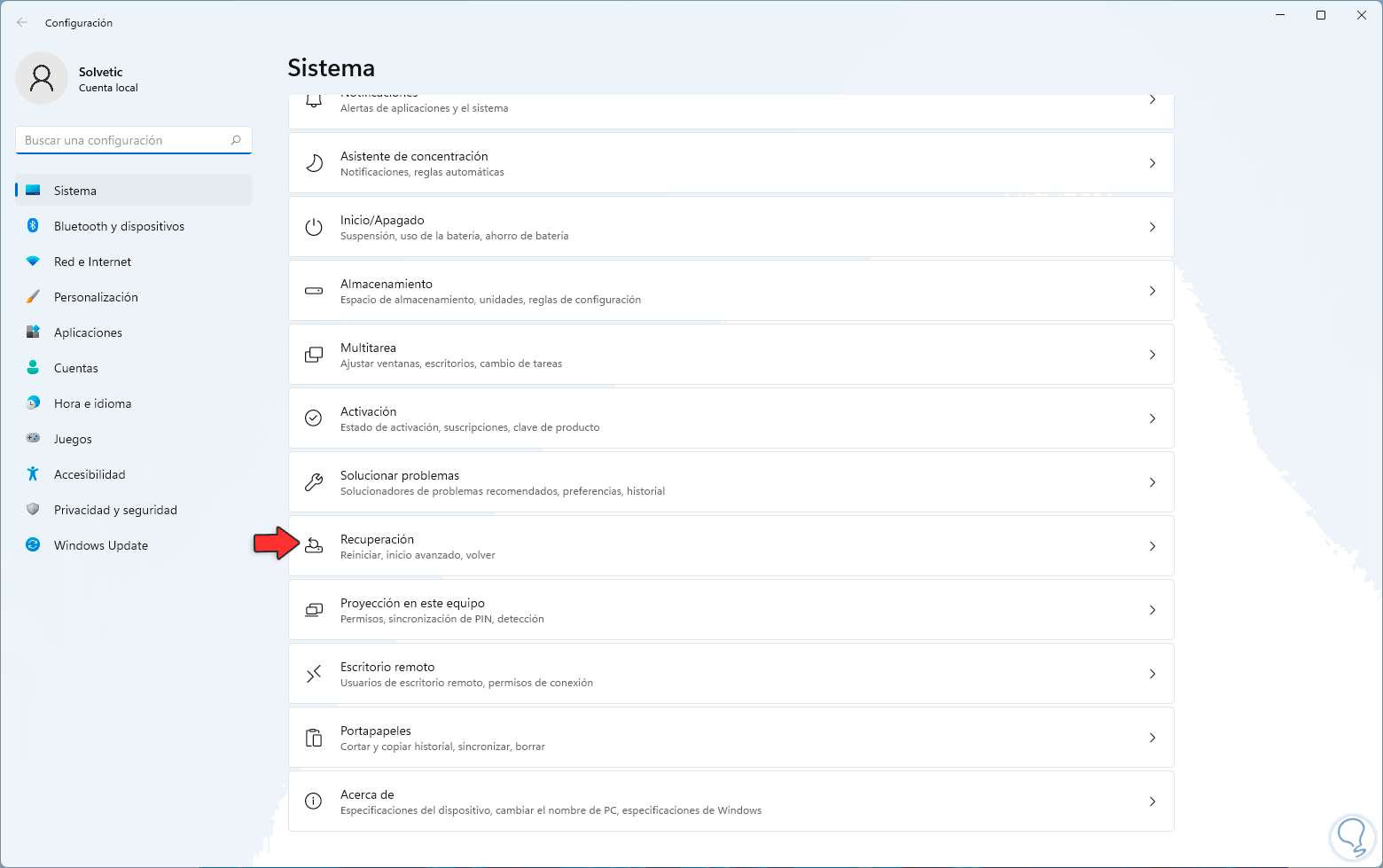The image size is (1383, 868).
Task: Select Personalización in the sidebar
Action: coord(96,297)
